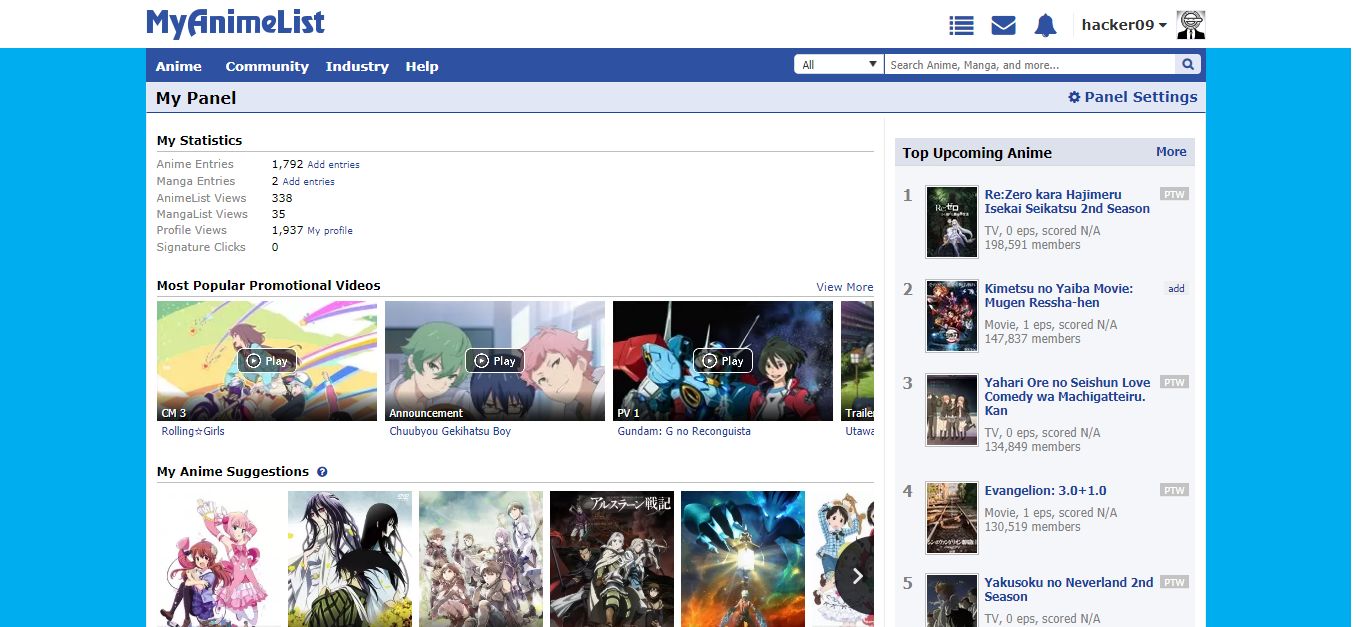Screen dimensions: 1366x627
Task: Toggle PTW badge on Evangelion: 3.0+1.0
Action: point(1174,490)
